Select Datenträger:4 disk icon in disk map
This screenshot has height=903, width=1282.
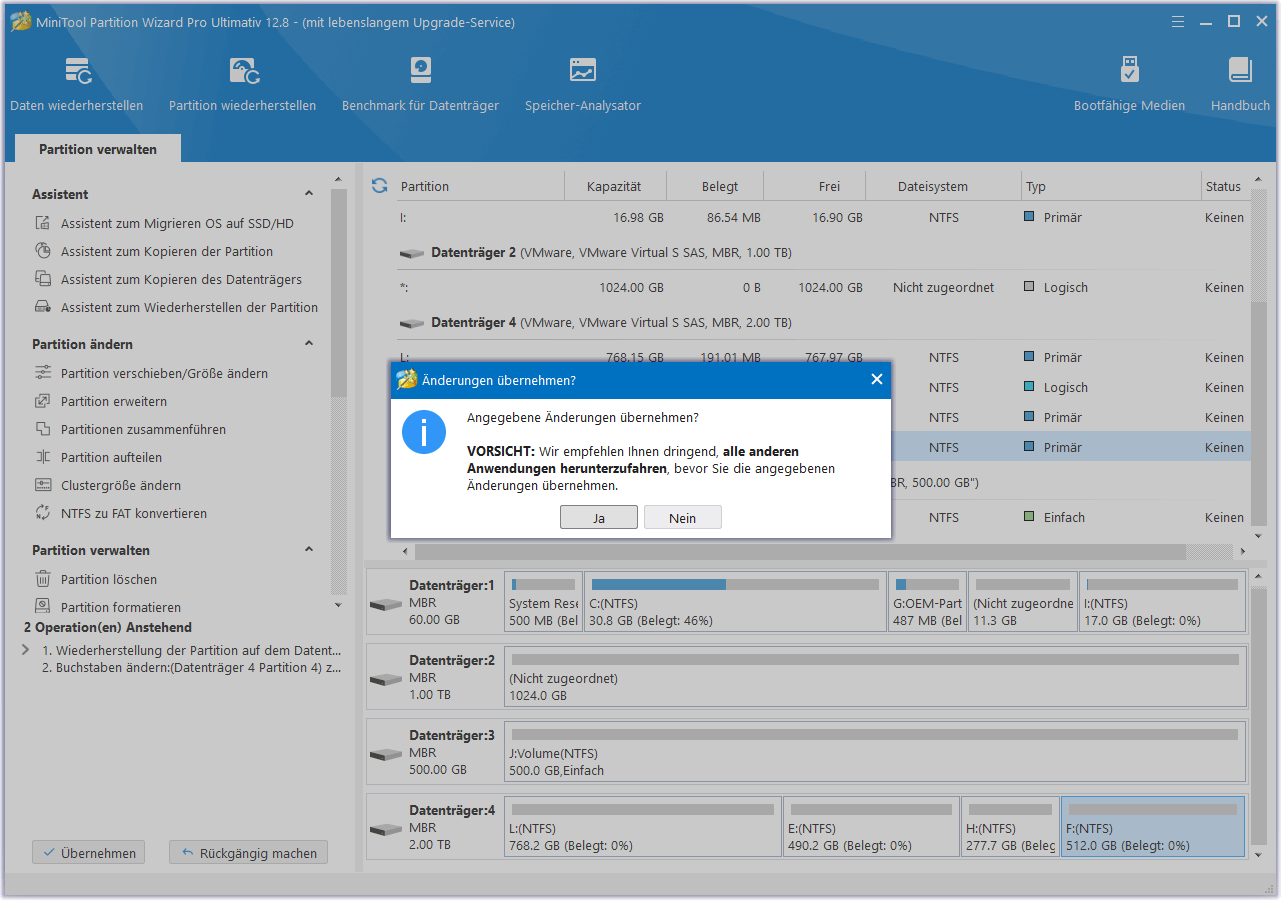385,830
